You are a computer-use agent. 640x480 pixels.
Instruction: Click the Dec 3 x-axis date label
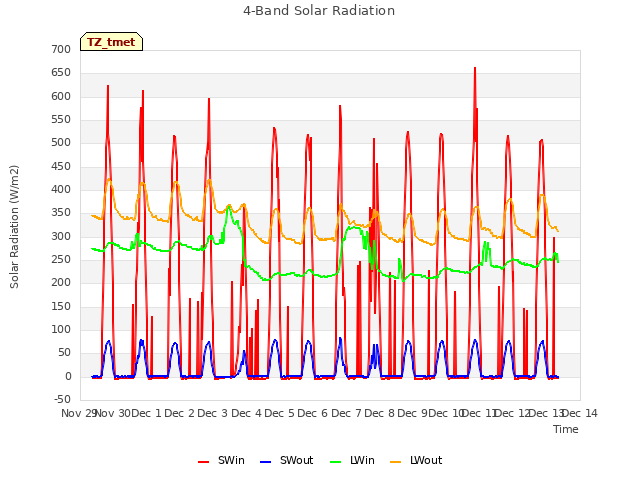[213, 413]
